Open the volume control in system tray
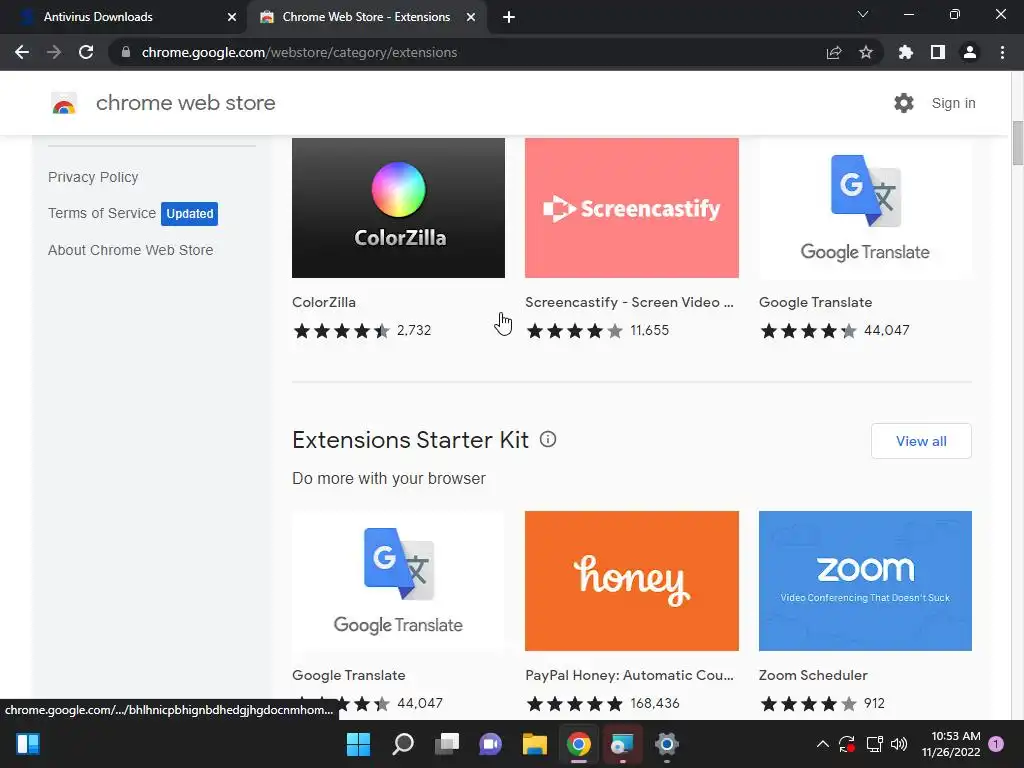1024x768 pixels. pos(899,744)
